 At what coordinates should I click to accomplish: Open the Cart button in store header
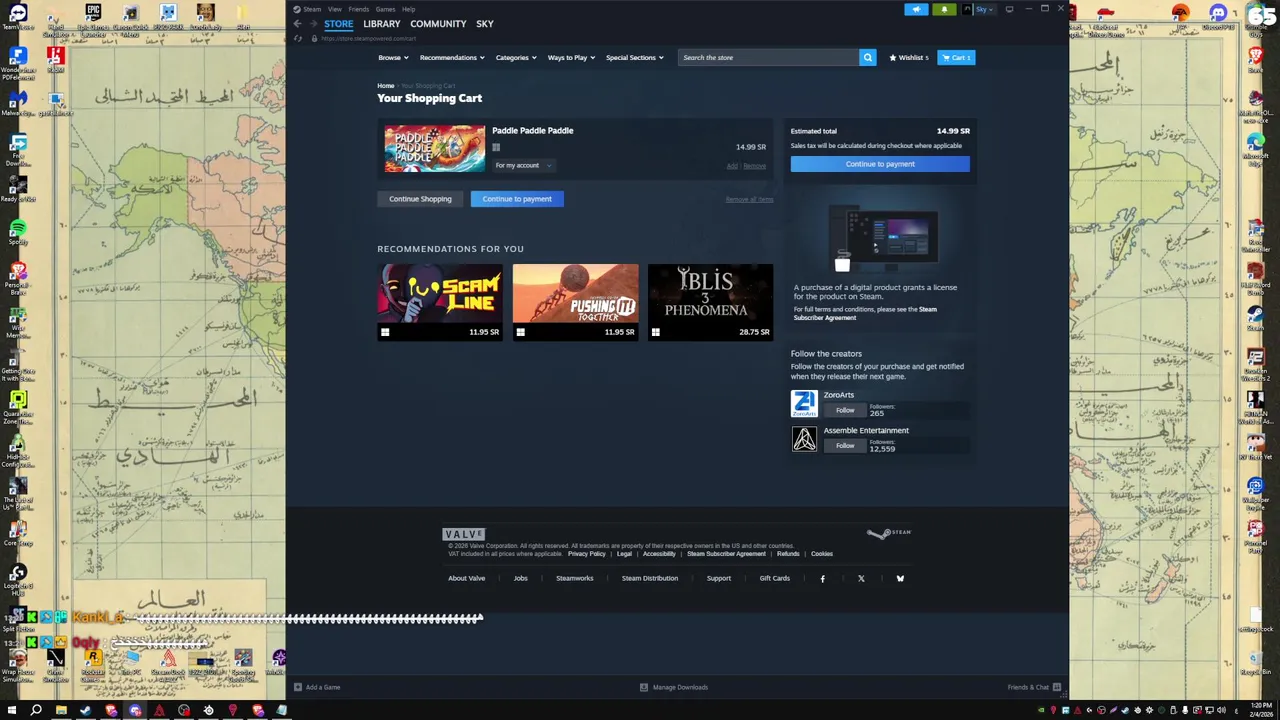click(x=956, y=57)
